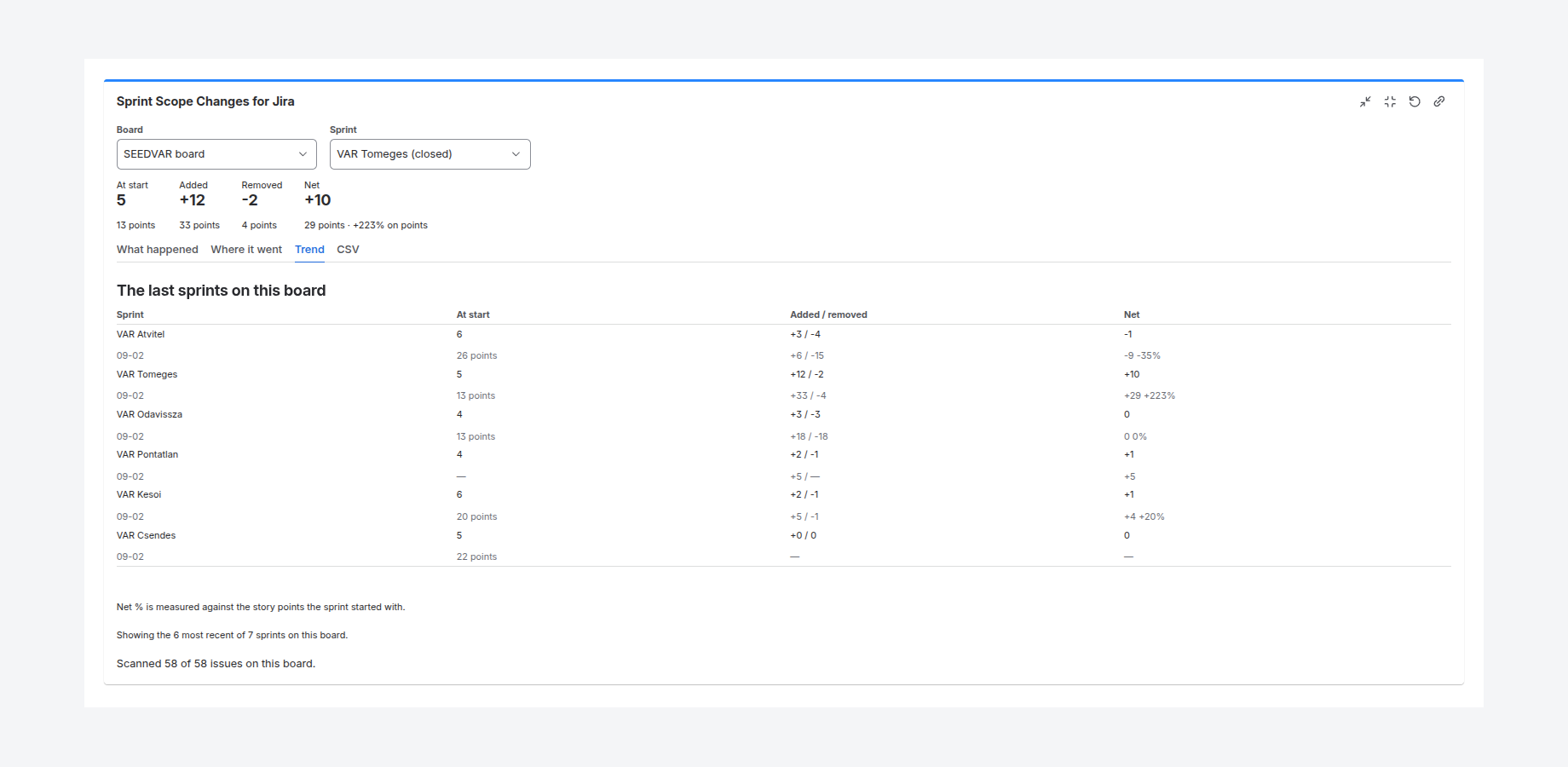Click the VAR Pontatlan sprint name
The image size is (1568, 767).
click(x=147, y=454)
